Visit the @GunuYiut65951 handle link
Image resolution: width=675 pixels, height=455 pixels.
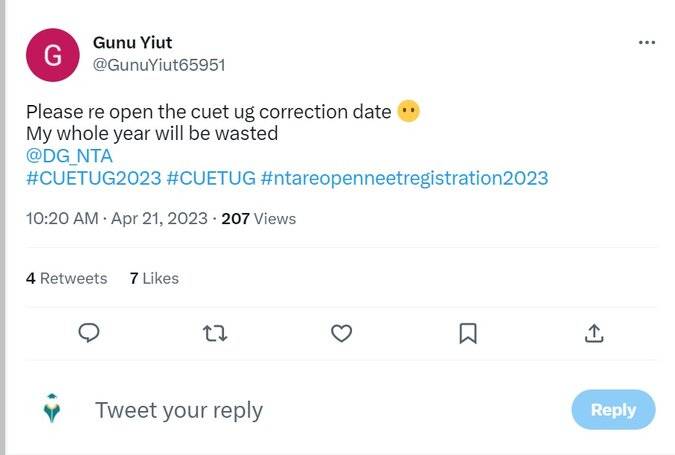click(158, 65)
